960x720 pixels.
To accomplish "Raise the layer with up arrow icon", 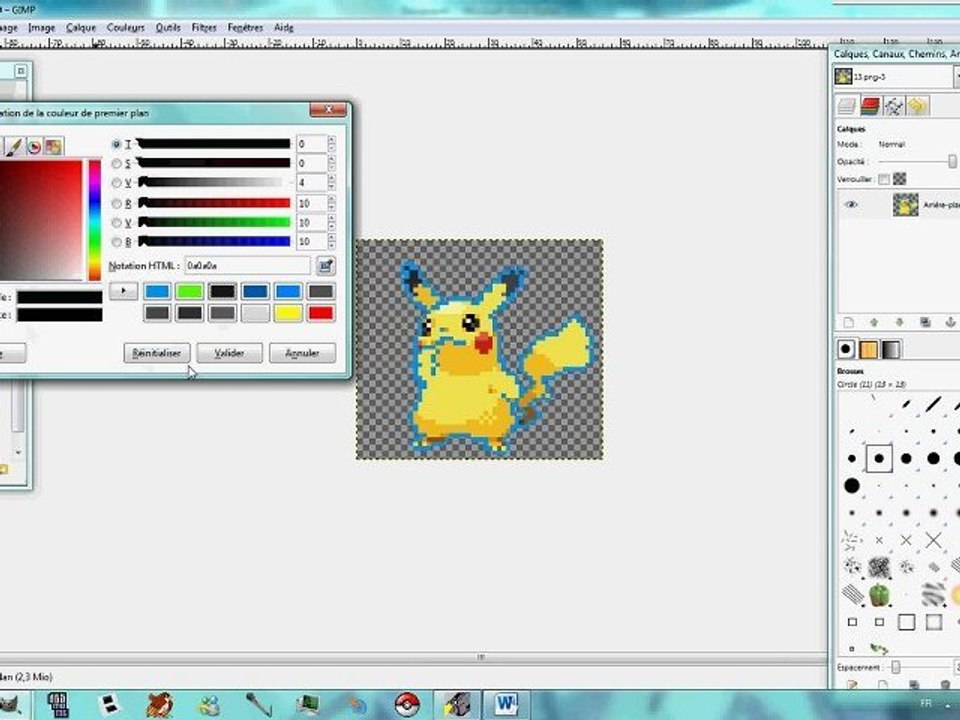I will (x=874, y=322).
